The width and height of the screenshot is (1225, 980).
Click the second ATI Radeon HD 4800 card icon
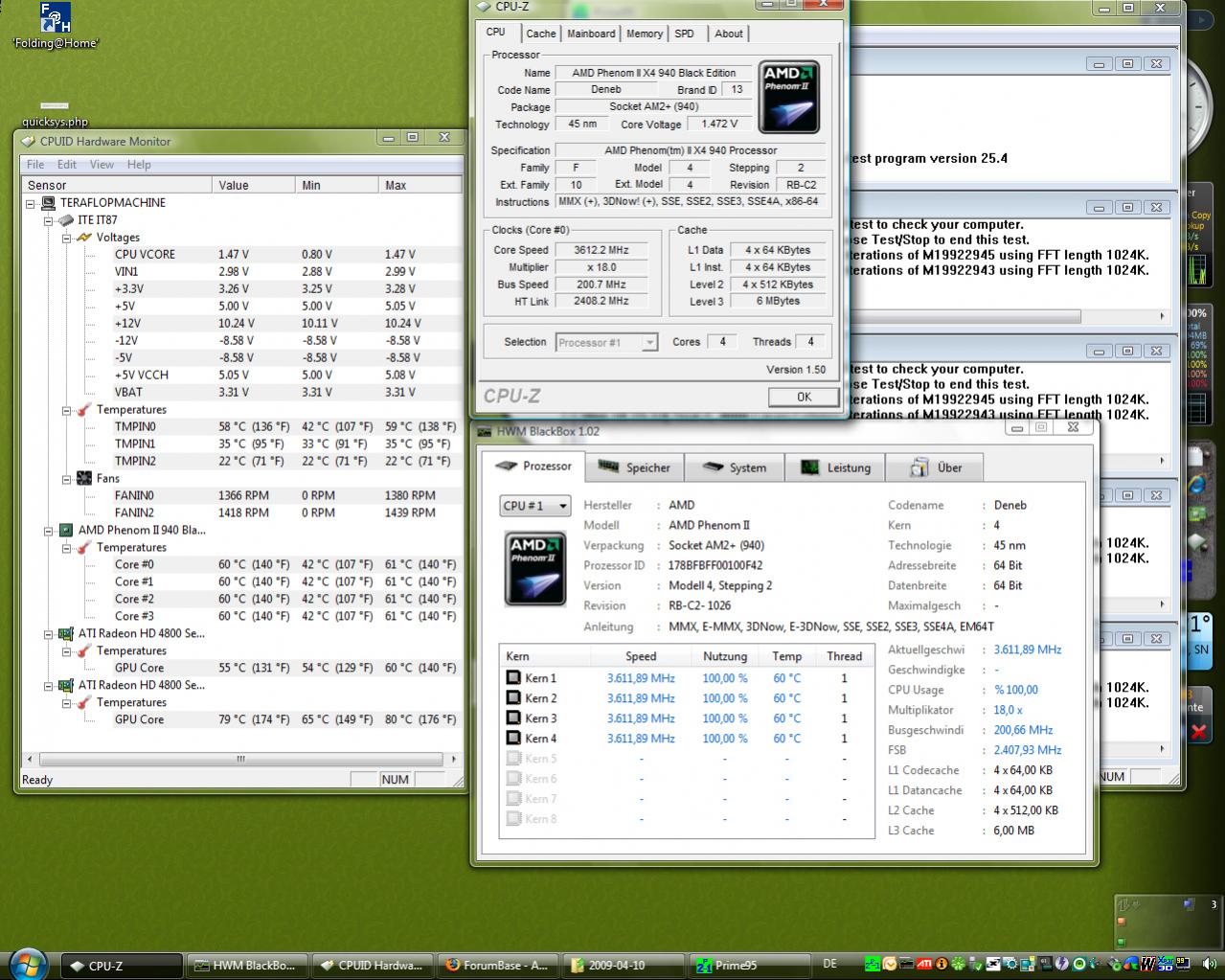[66, 685]
